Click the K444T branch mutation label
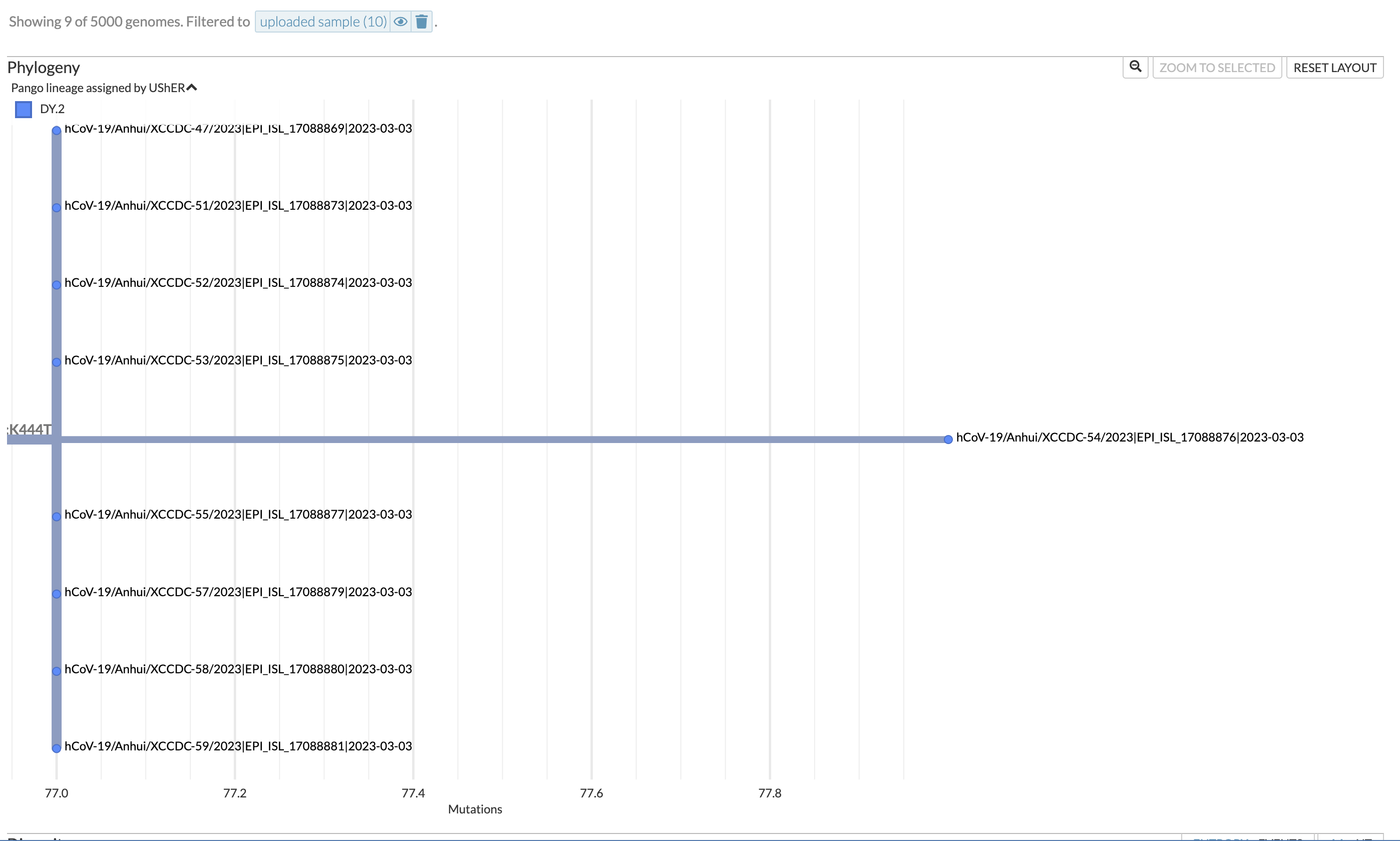1400x841 pixels. click(x=30, y=429)
